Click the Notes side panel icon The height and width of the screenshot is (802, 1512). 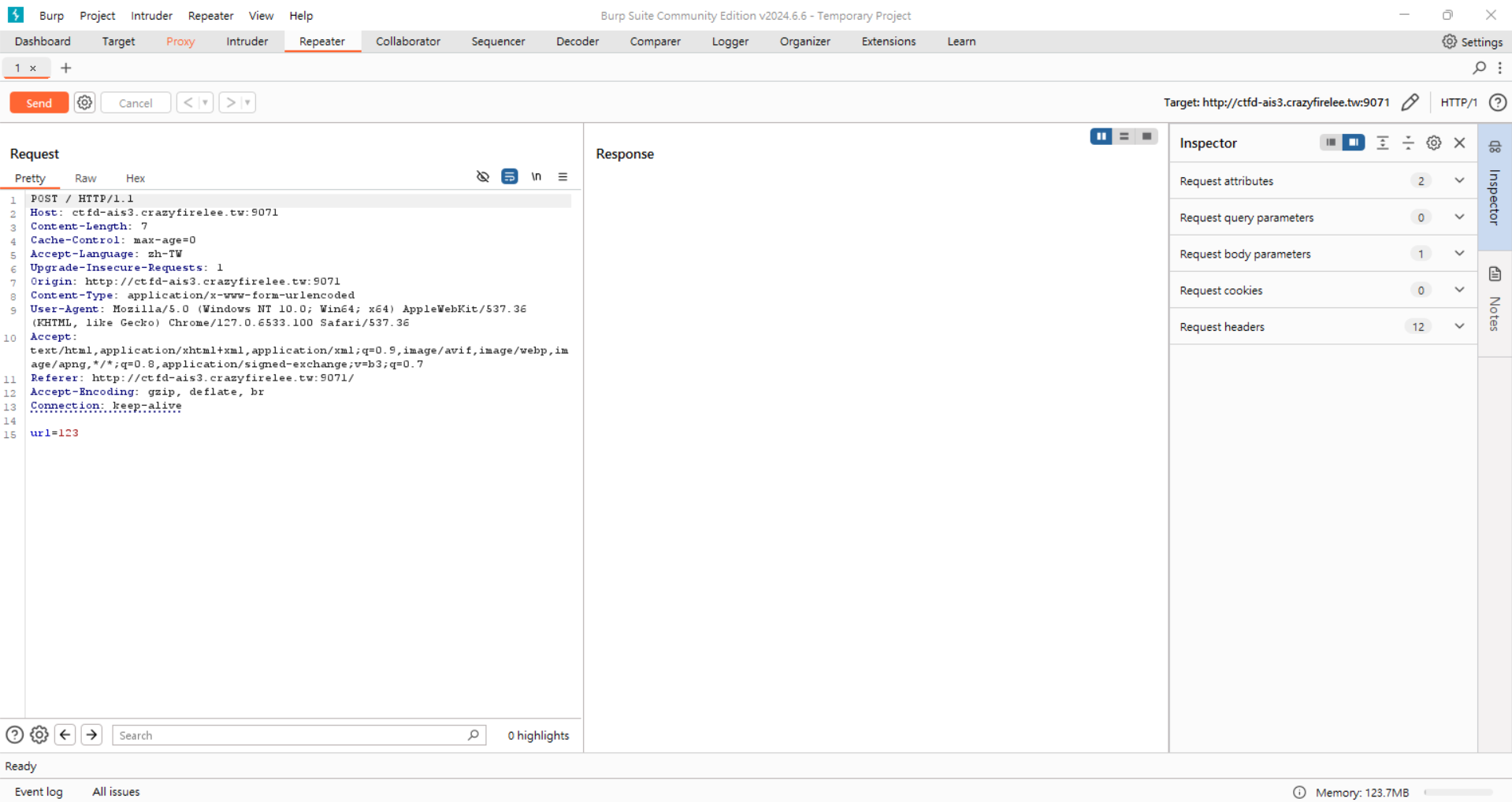coord(1495,274)
